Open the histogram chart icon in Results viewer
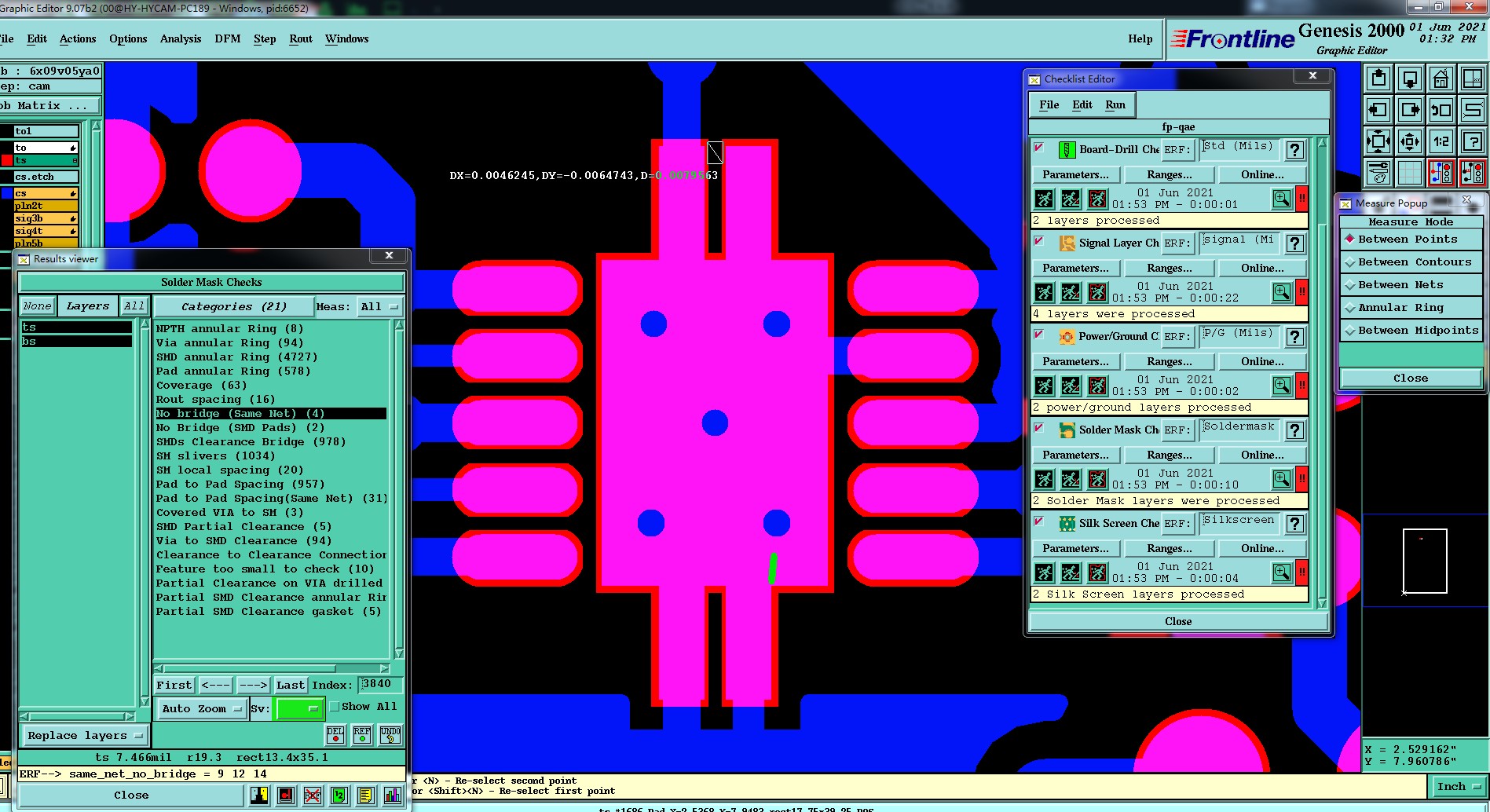The image size is (1490, 812). 393,796
